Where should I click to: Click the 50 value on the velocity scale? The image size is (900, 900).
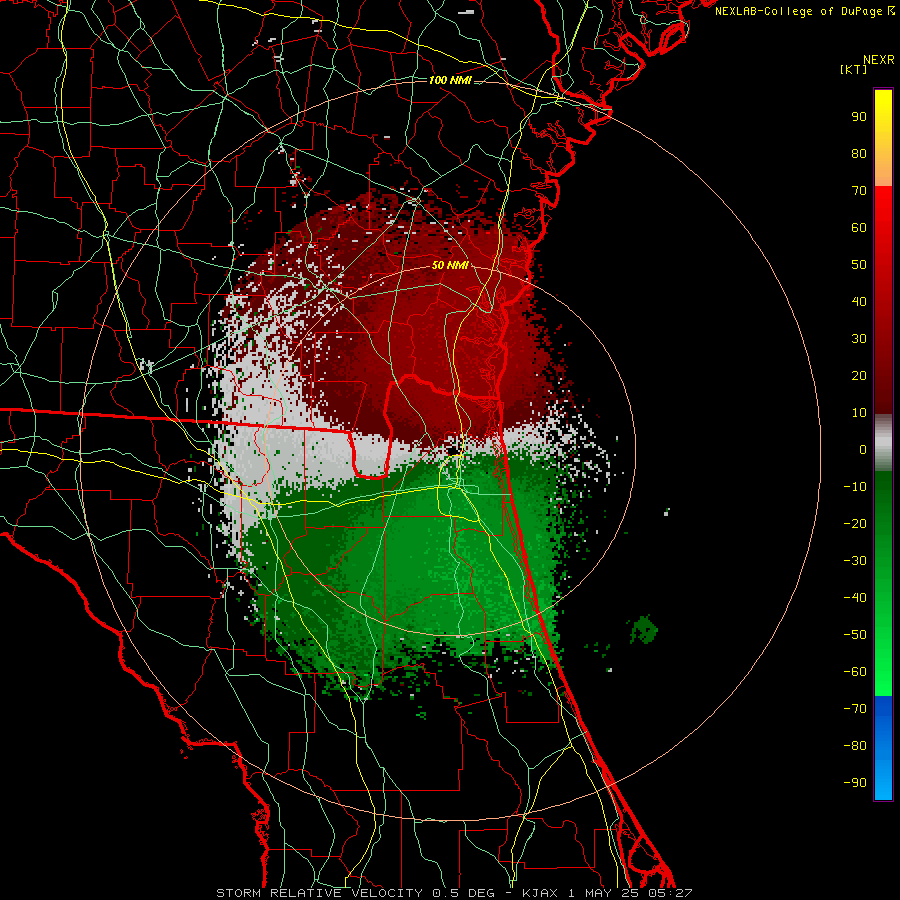pyautogui.click(x=859, y=265)
